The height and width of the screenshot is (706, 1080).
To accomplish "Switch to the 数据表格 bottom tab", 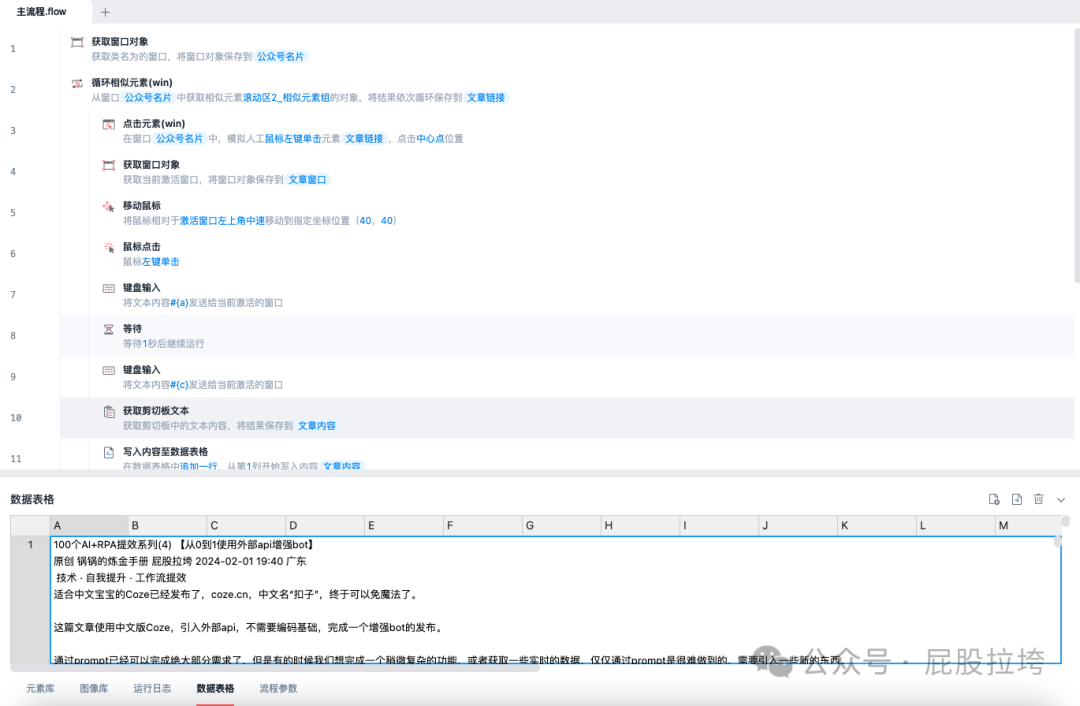I will click(x=215, y=688).
